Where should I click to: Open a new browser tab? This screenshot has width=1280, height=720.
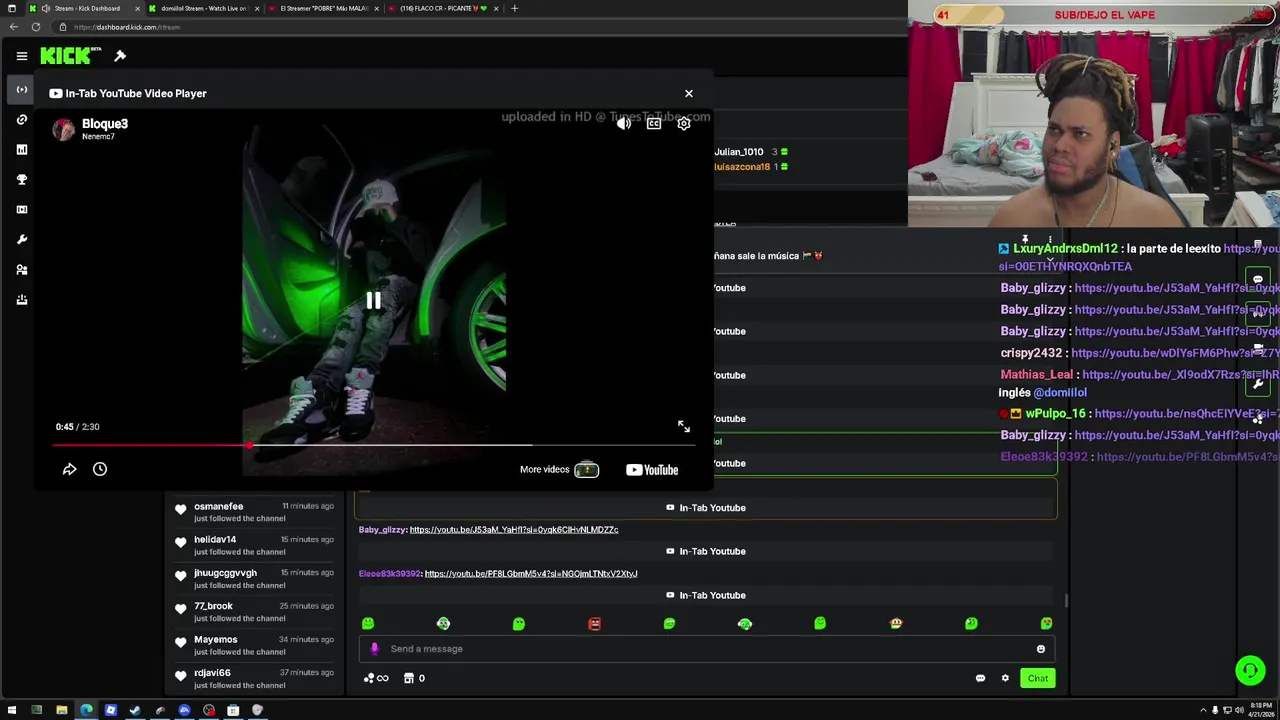514,8
